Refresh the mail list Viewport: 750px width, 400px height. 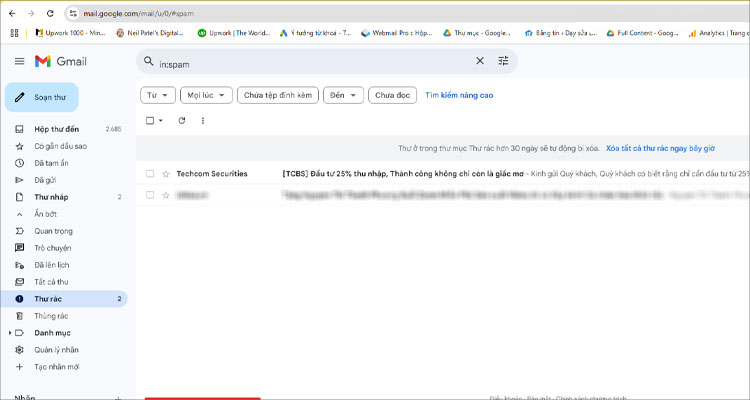(x=182, y=121)
